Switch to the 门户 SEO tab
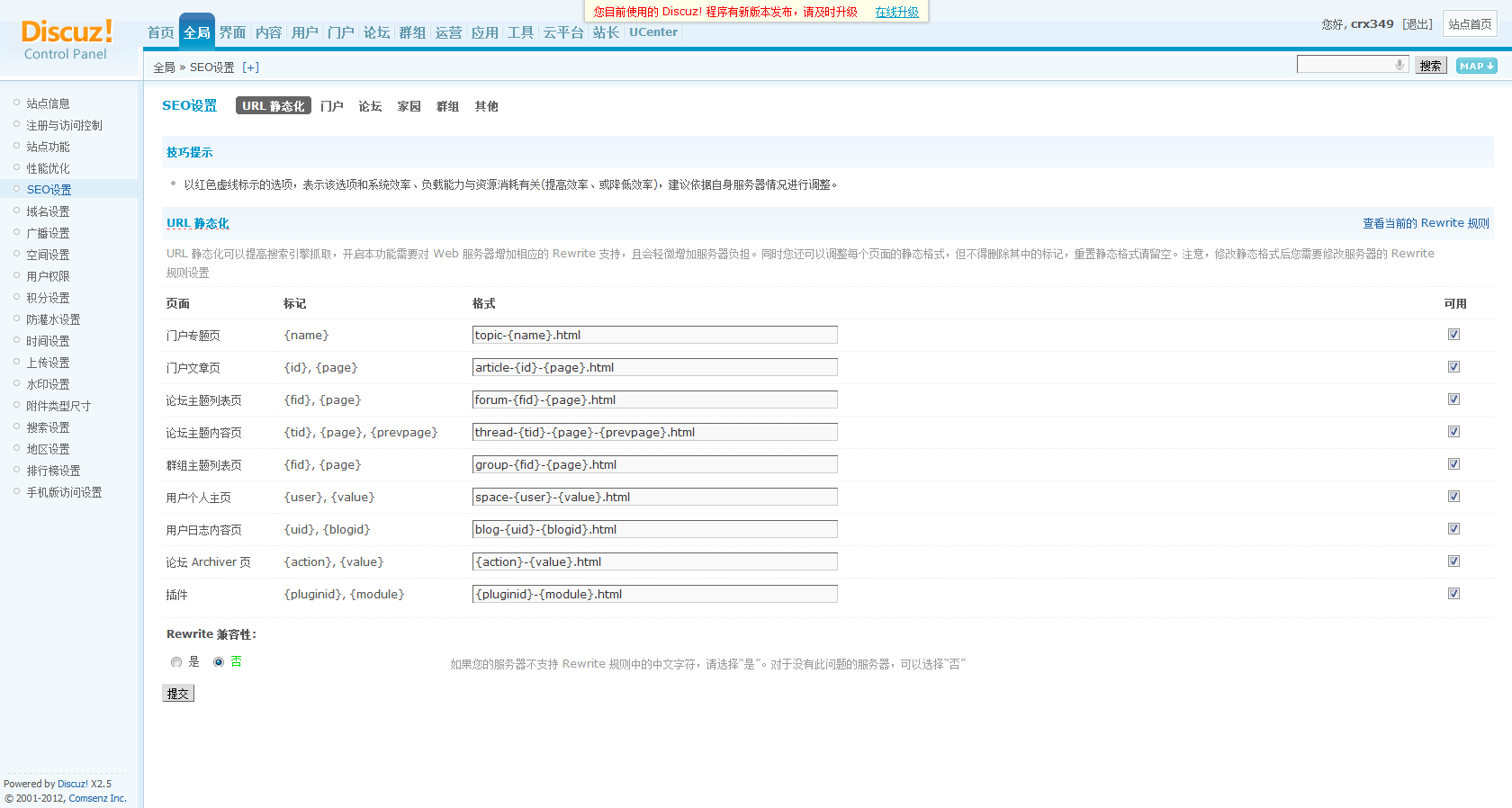 tap(332, 106)
